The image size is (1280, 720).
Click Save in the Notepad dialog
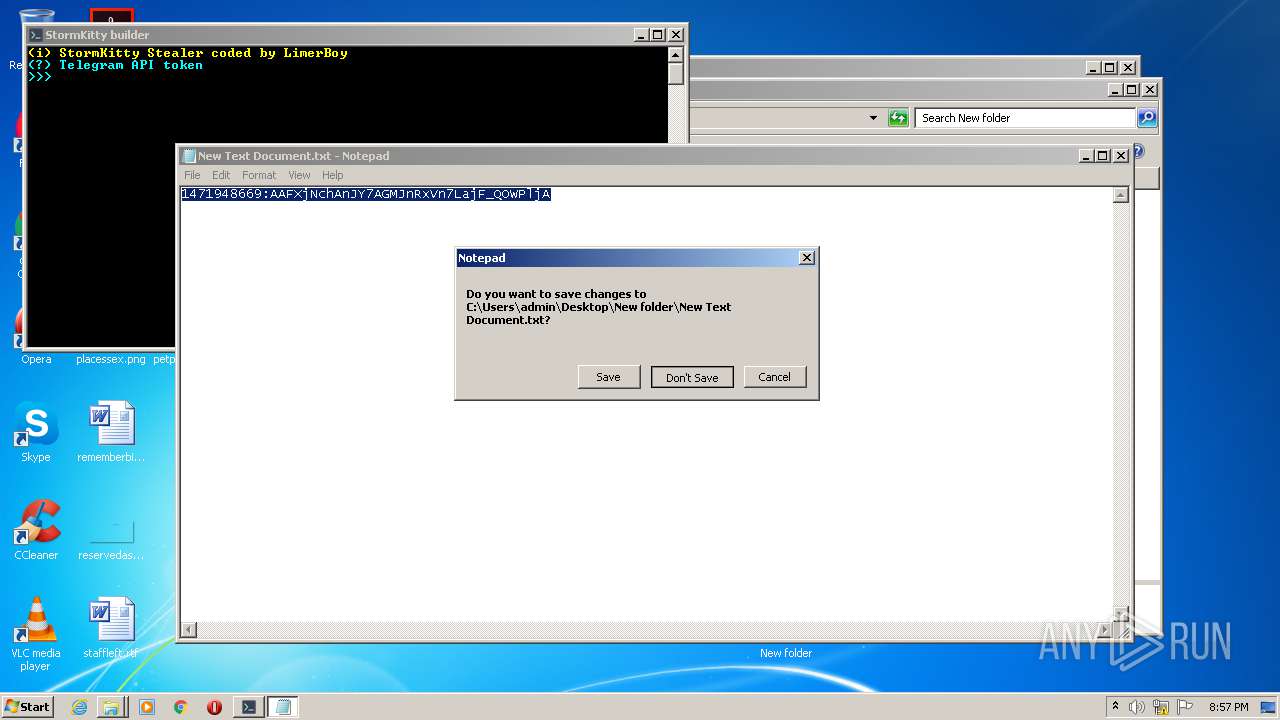(x=608, y=377)
